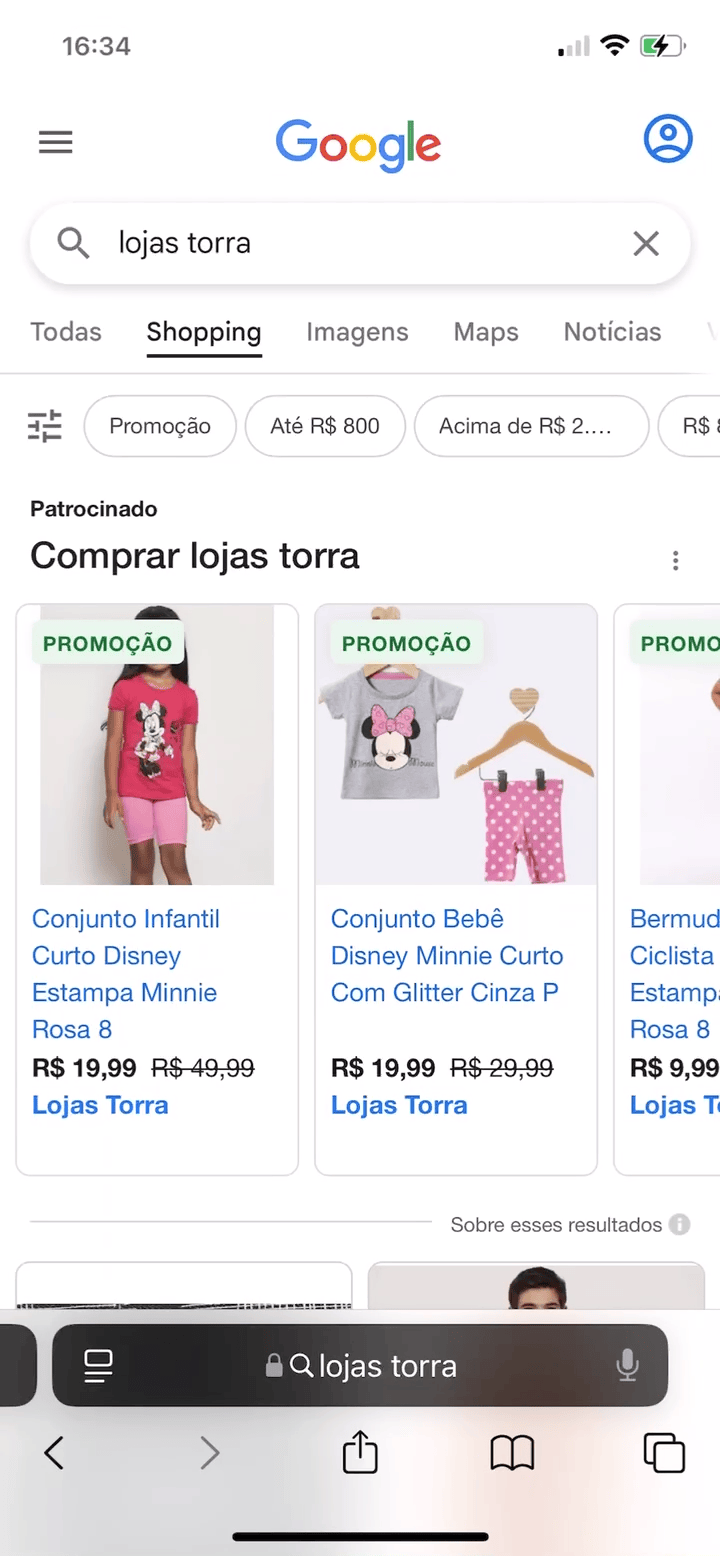Switch to the Maps tab

pyautogui.click(x=486, y=332)
